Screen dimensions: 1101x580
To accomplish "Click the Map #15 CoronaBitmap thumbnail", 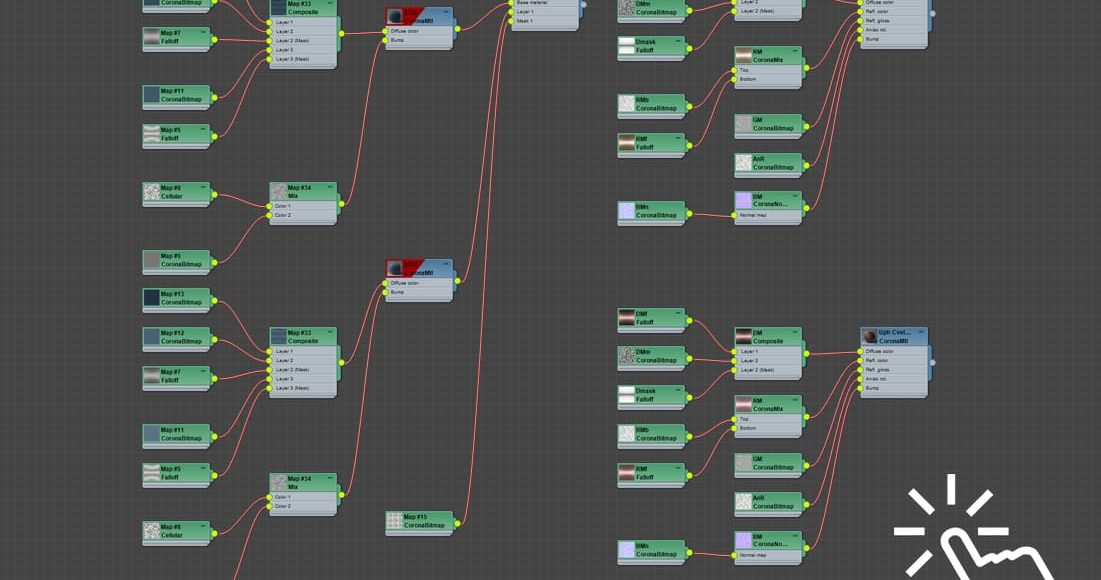I will click(394, 521).
